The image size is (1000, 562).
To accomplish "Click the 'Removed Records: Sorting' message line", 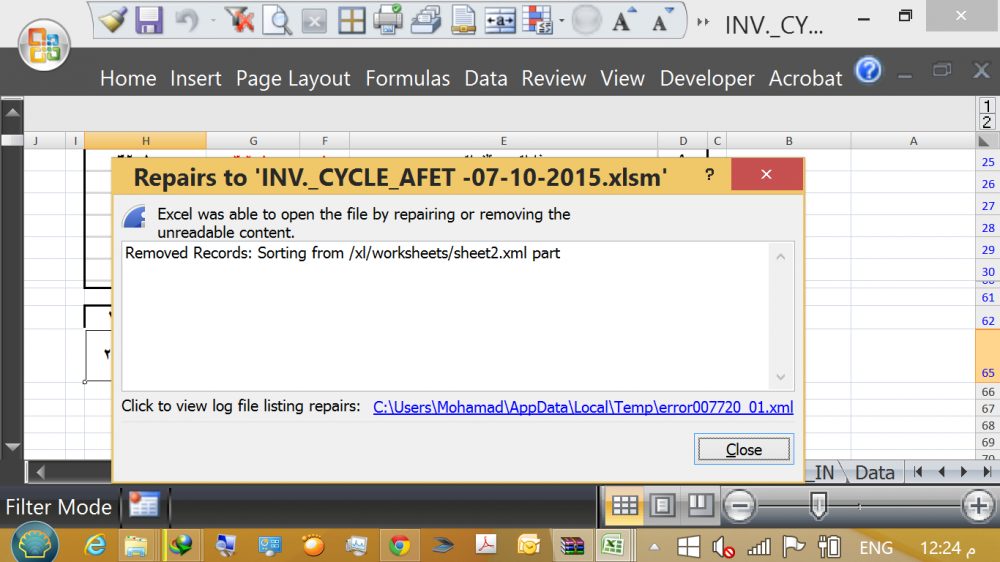I will pos(342,253).
